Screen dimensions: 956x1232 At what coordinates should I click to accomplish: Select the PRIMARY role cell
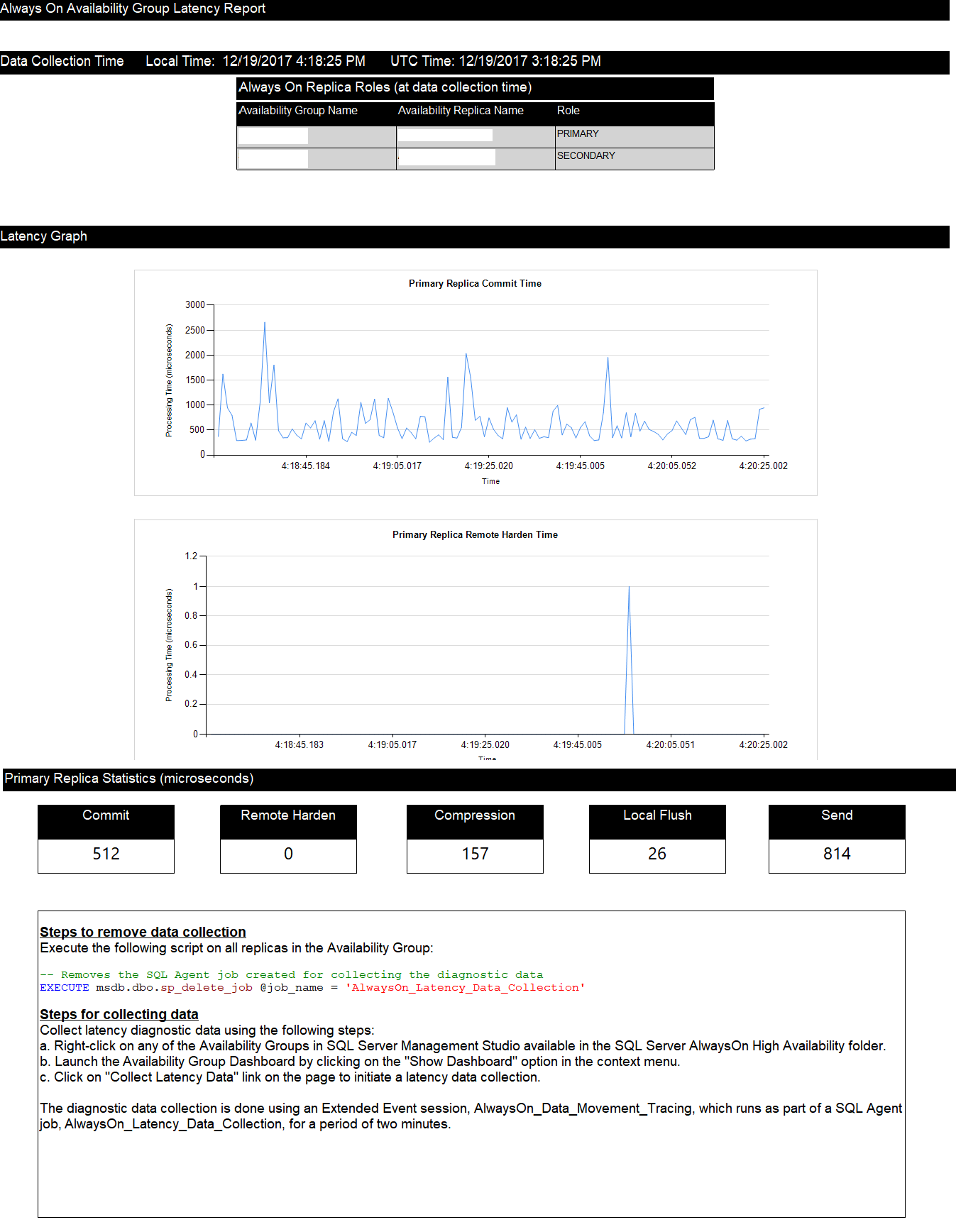pos(578,134)
